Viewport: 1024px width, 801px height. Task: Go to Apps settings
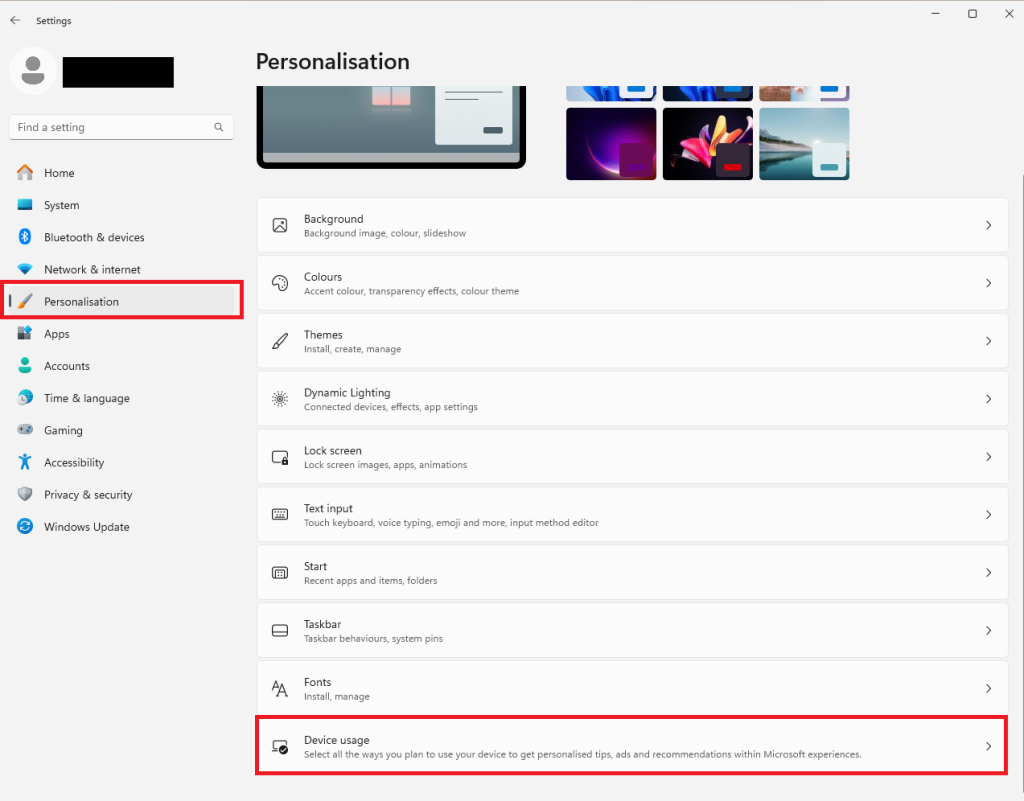[x=57, y=333]
